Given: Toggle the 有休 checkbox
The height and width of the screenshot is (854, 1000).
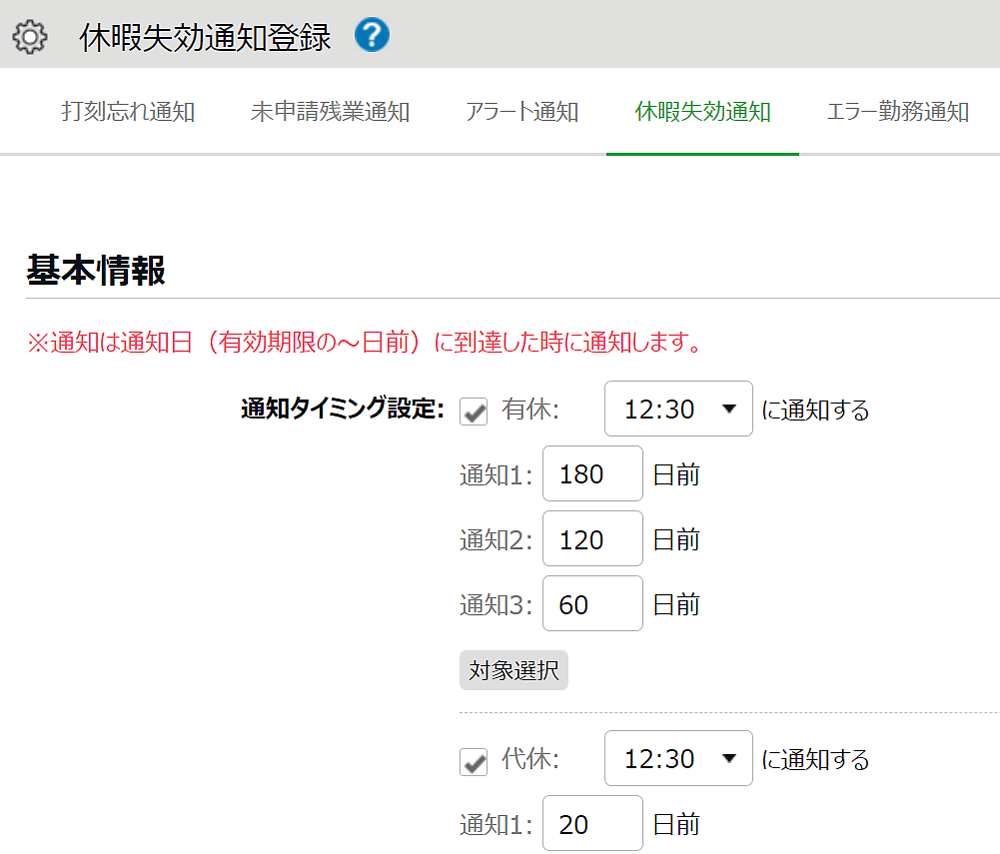Looking at the screenshot, I should click(473, 411).
